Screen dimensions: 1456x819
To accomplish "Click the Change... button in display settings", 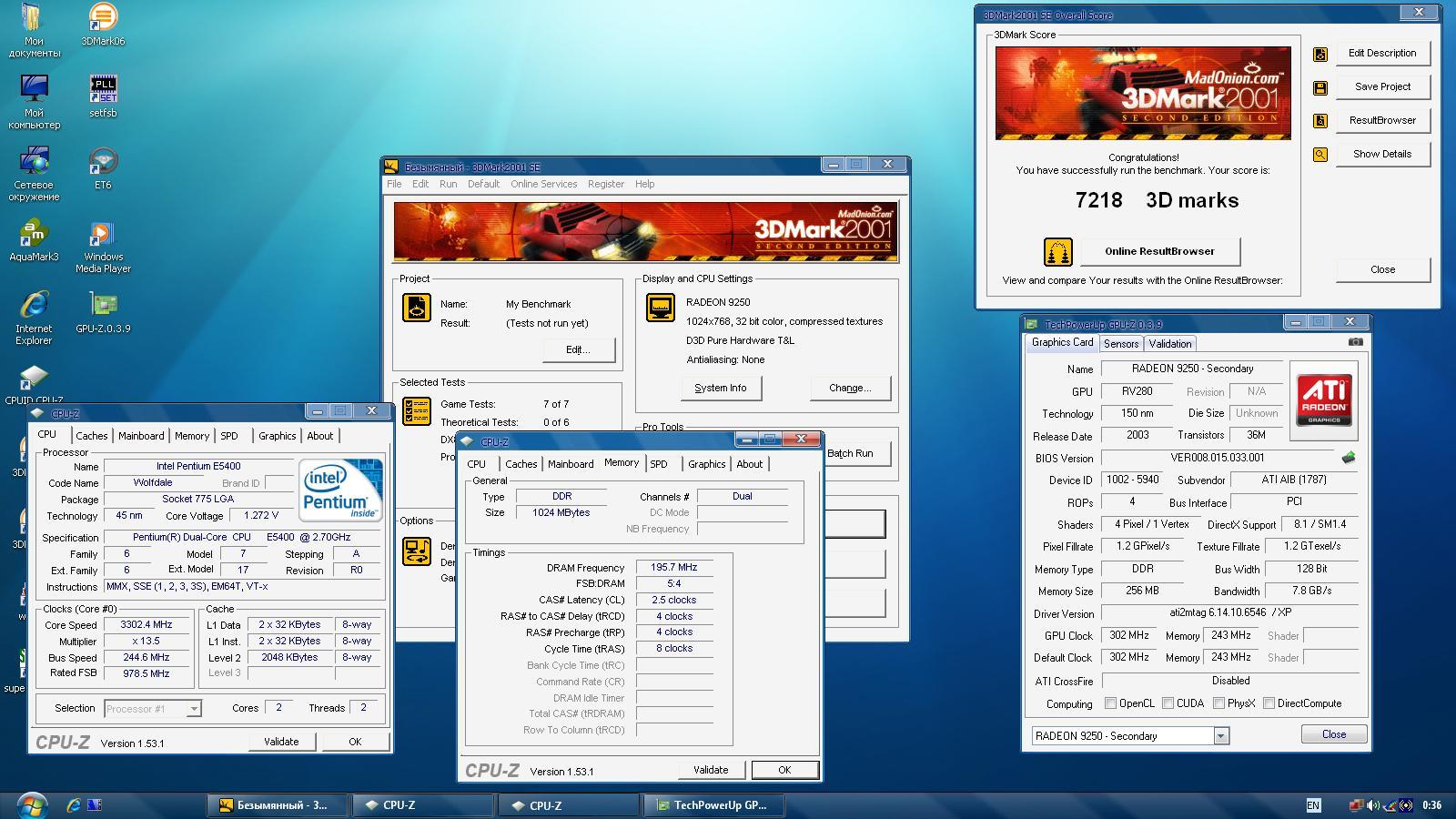I will (850, 388).
